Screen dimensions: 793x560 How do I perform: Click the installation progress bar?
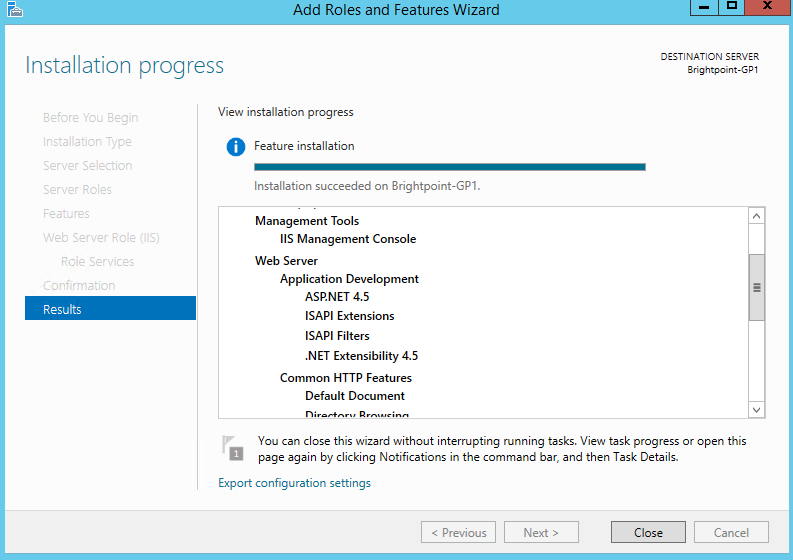click(449, 167)
